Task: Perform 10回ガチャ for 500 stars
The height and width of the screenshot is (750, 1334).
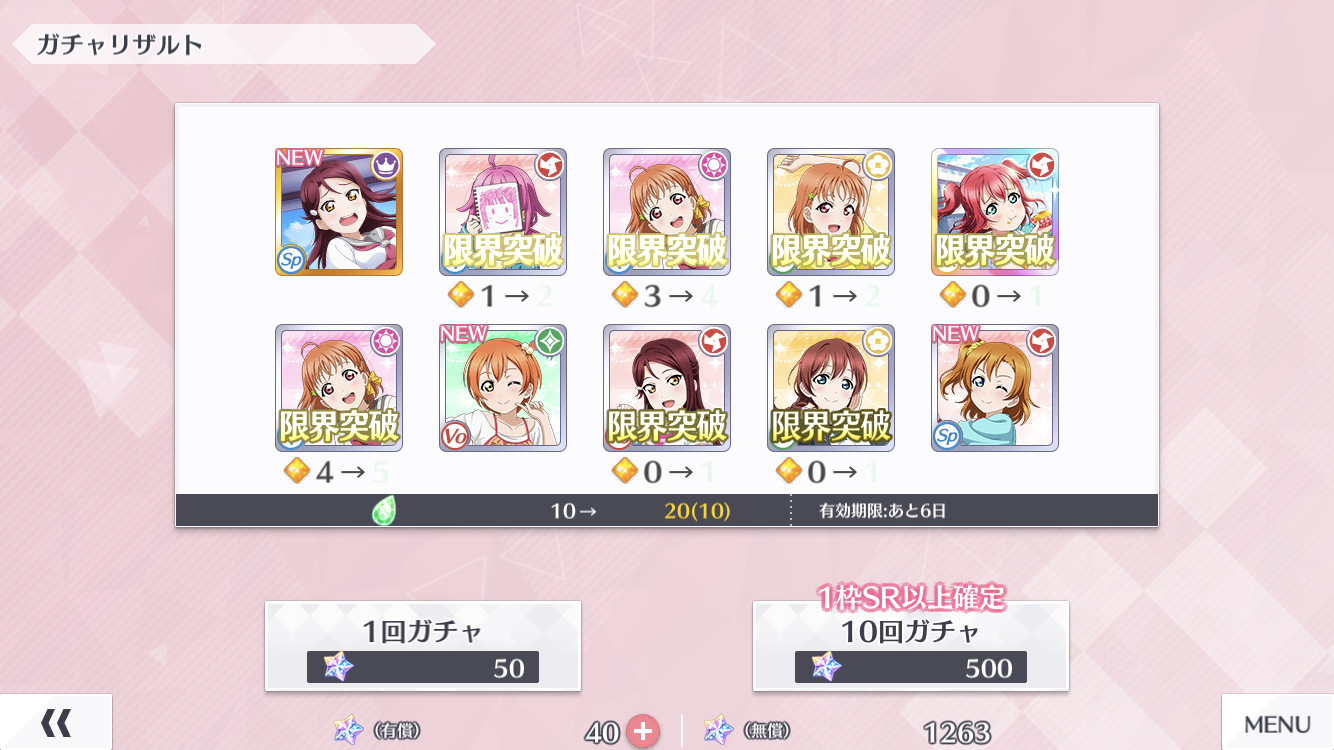Action: (x=910, y=645)
